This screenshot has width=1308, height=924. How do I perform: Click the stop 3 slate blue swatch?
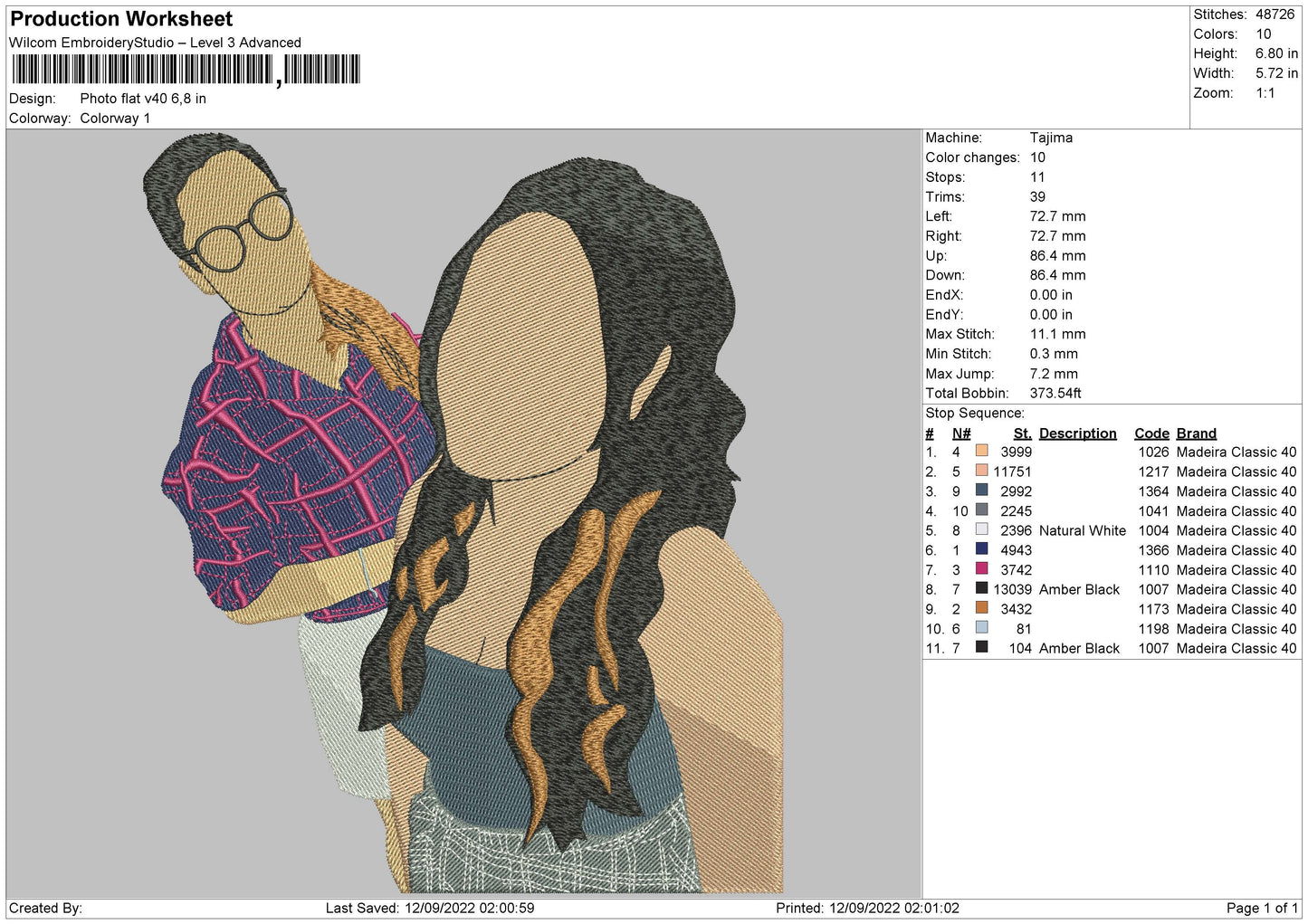coord(981,491)
